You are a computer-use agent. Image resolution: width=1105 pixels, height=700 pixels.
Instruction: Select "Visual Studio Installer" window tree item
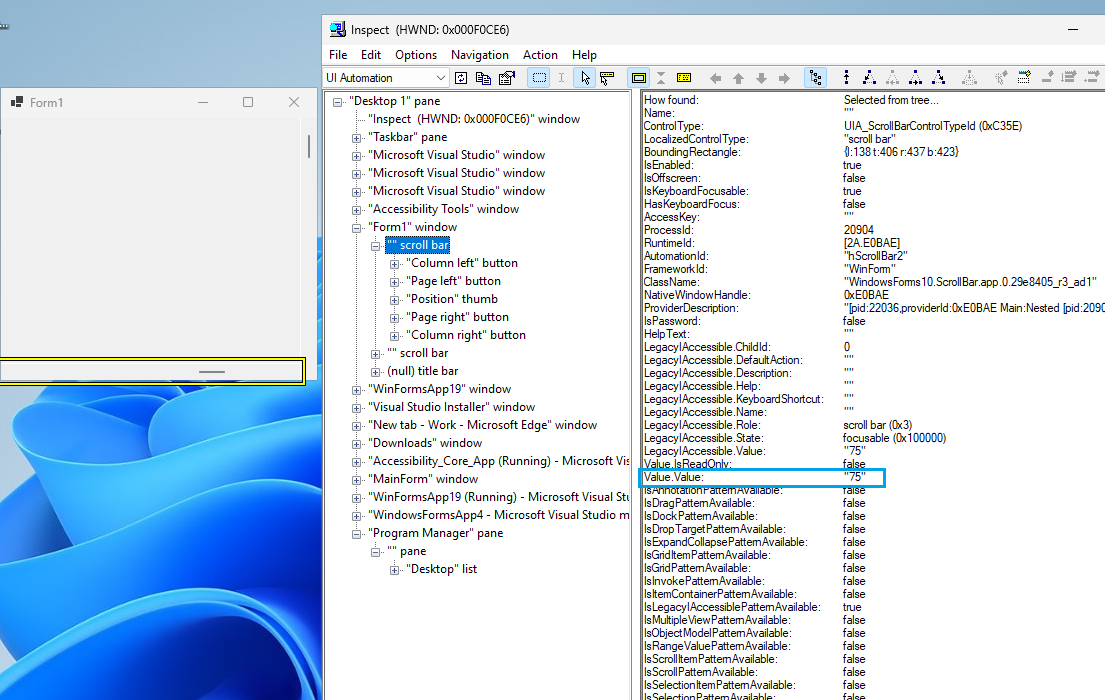click(x=452, y=407)
